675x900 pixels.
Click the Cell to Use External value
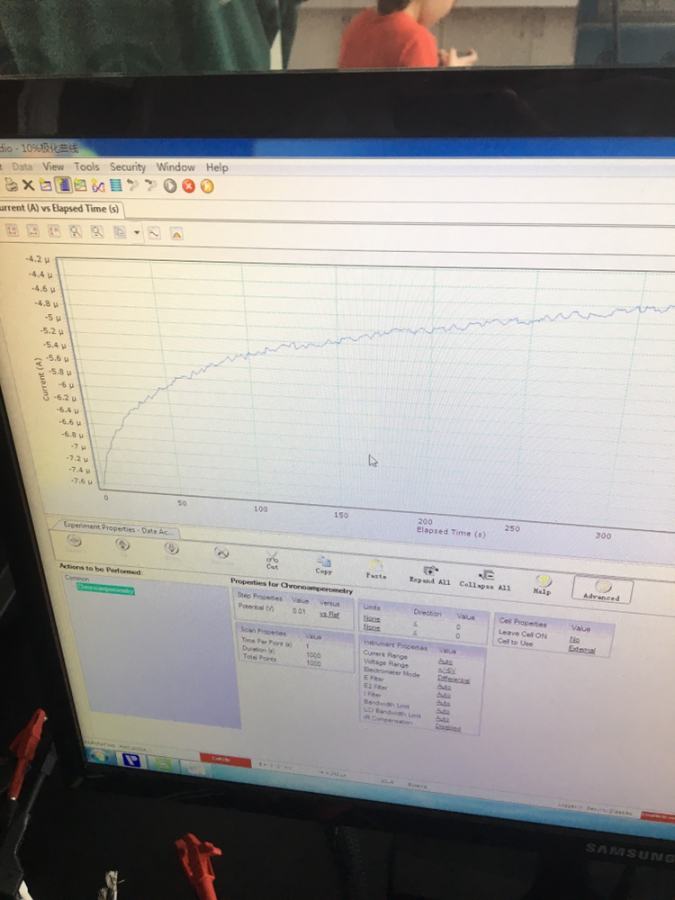(582, 649)
